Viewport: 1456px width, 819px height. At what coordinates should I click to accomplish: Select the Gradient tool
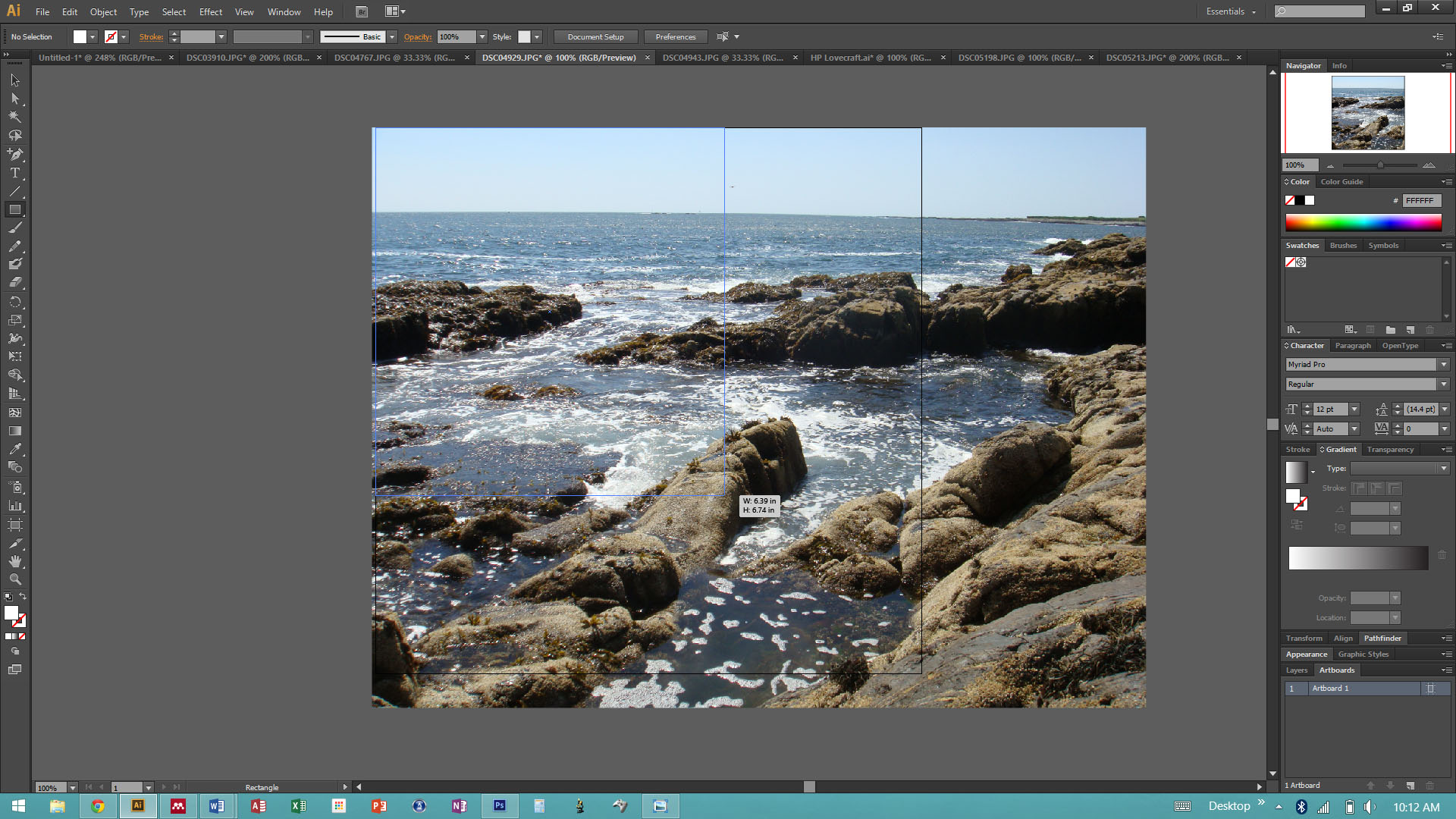coord(14,431)
